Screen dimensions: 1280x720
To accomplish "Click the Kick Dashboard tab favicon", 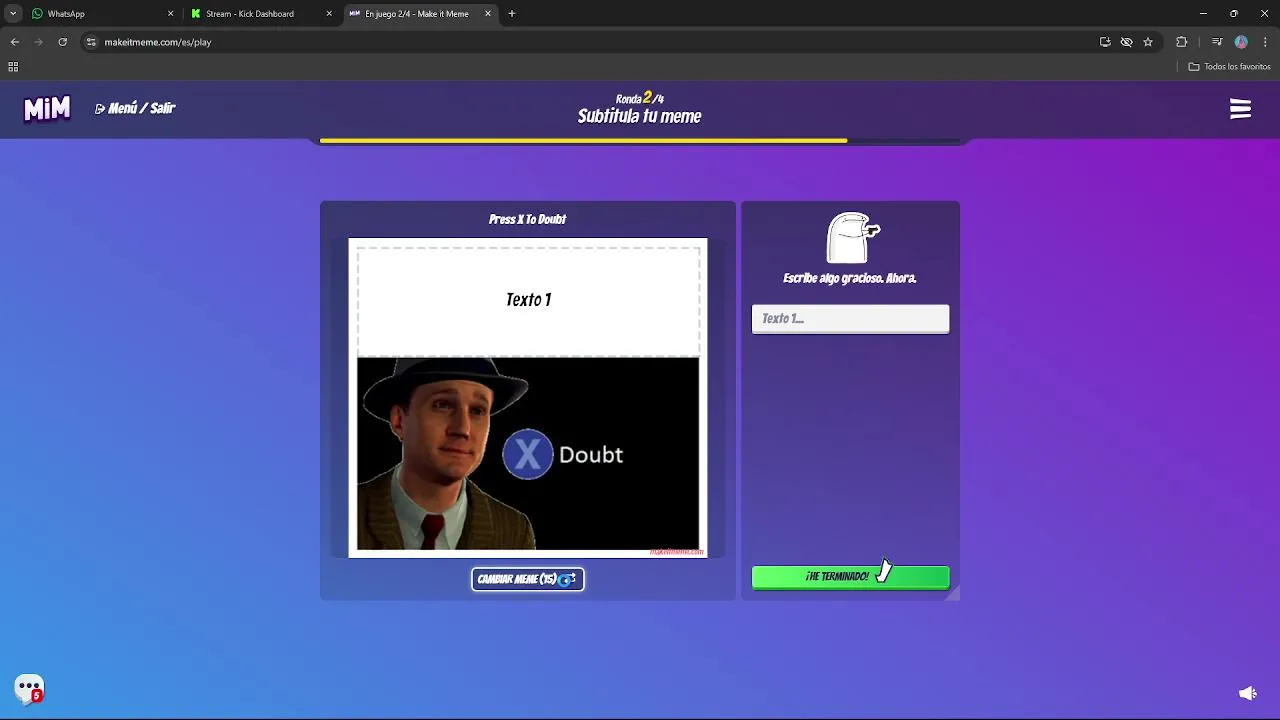I will click(x=196, y=14).
